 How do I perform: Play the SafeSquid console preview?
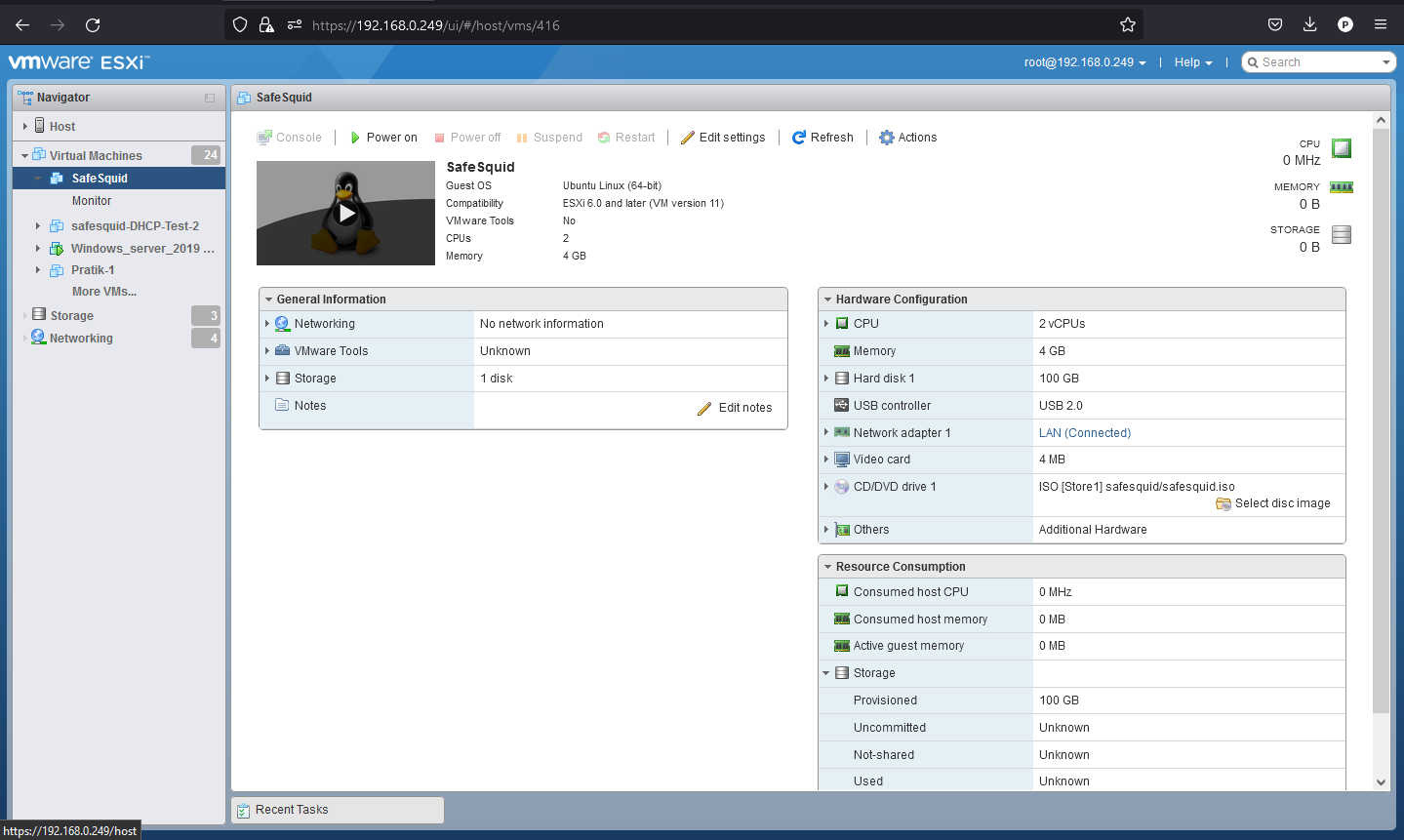(345, 213)
